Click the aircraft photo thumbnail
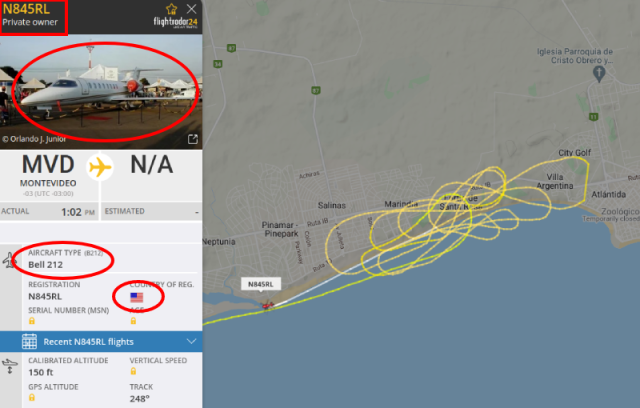The width and height of the screenshot is (640, 408). pos(101,92)
